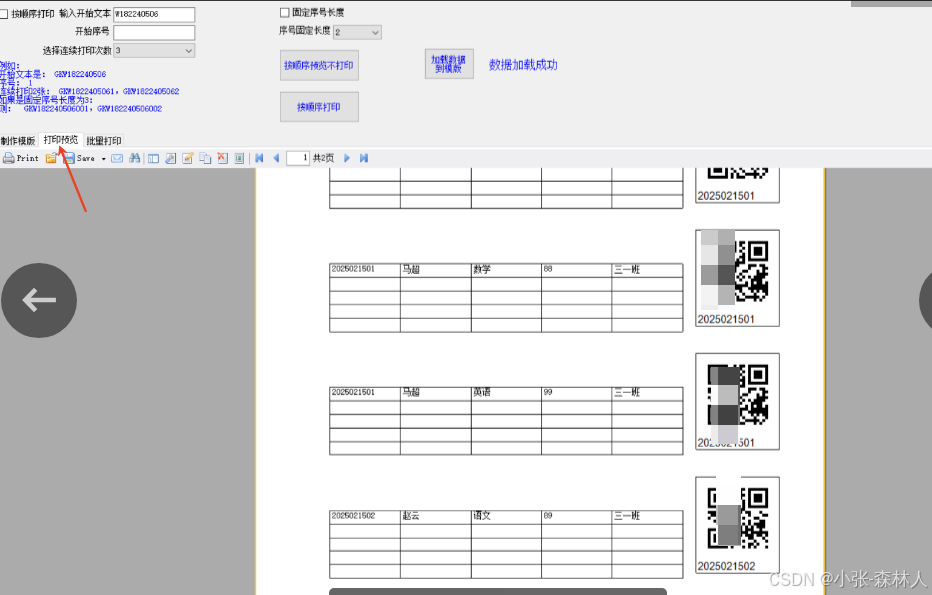Click the page number input box
Viewport: 932px width, 595px height.
[x=298, y=158]
